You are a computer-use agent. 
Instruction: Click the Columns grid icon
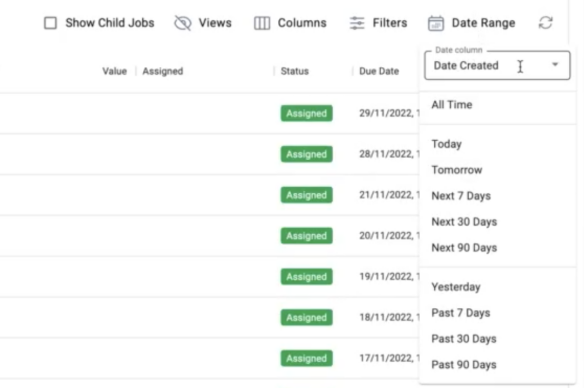pyautogui.click(x=262, y=23)
